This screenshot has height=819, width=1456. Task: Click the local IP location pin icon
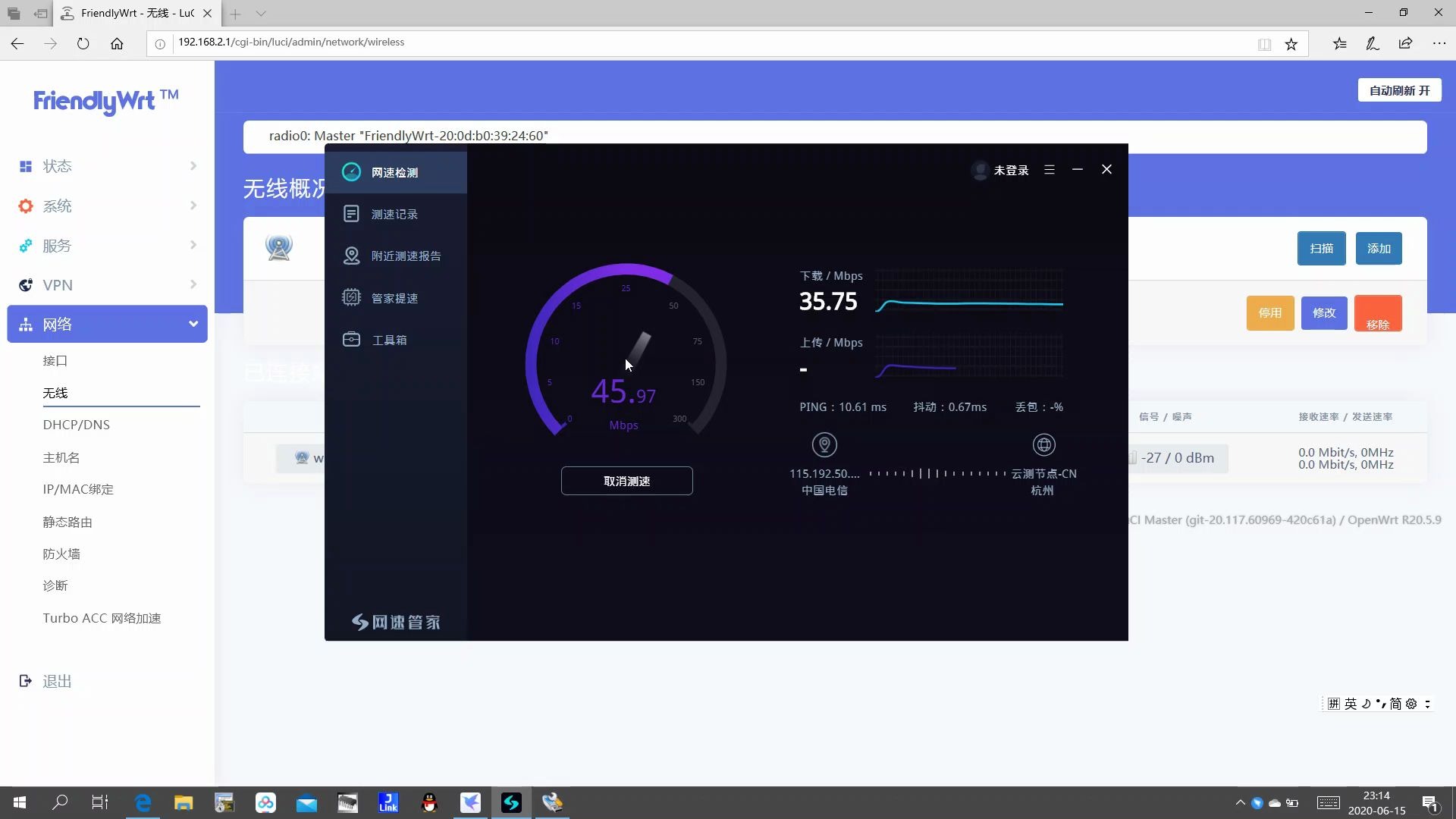[x=824, y=445]
